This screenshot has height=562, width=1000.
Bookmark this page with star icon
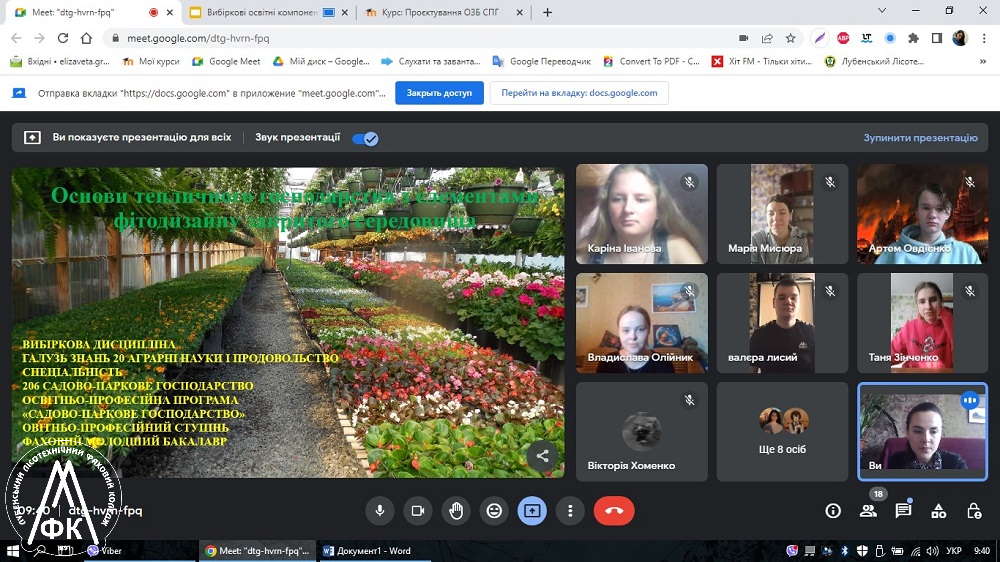791,38
